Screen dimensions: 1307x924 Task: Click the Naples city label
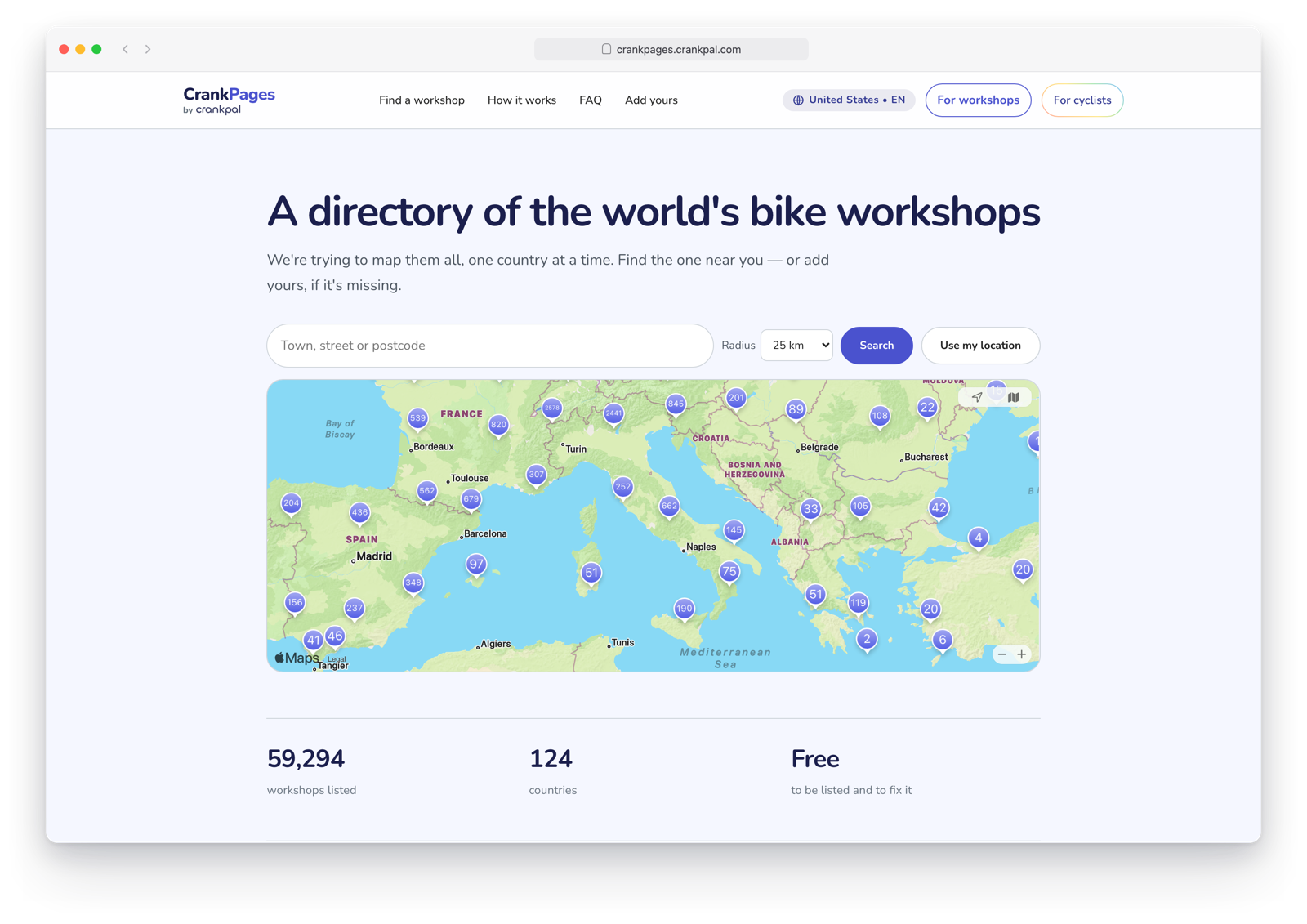click(x=701, y=547)
